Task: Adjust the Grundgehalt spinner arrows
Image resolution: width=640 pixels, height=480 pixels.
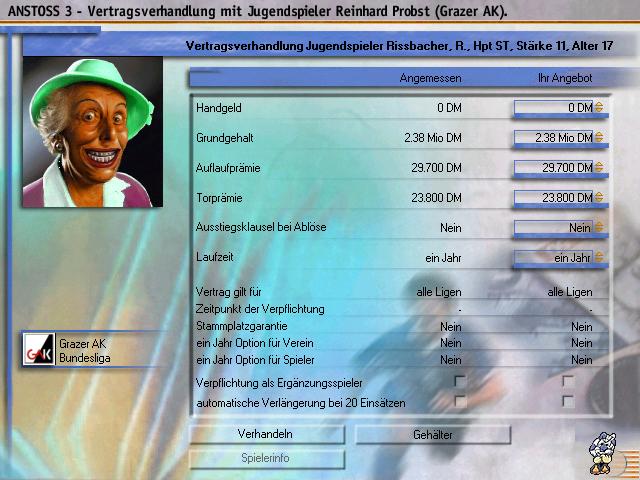Action: coord(599,137)
